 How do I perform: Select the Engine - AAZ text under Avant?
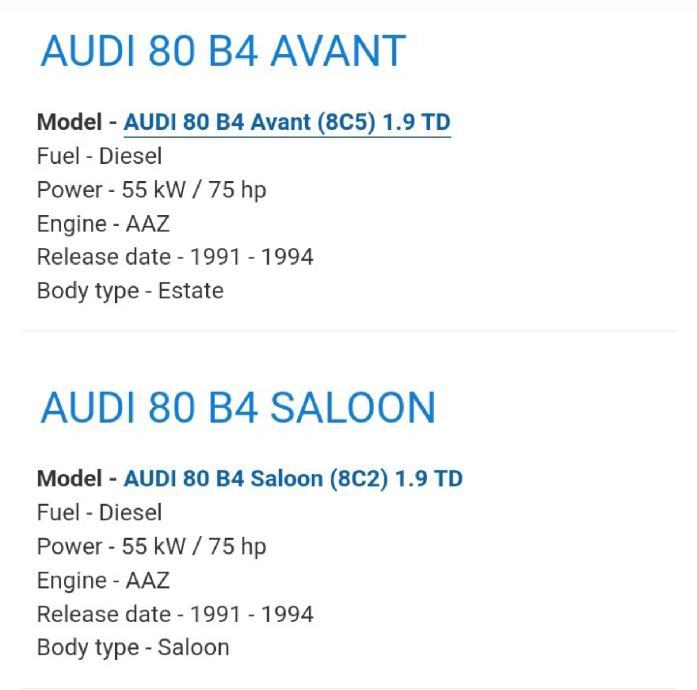point(103,223)
